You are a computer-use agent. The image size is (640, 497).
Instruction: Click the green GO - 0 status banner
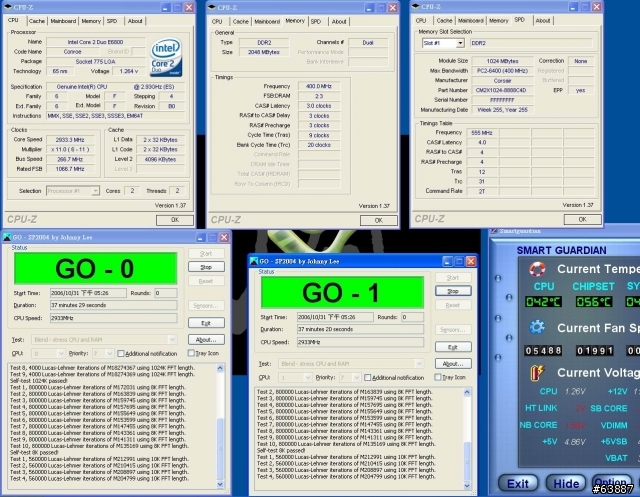click(96, 268)
